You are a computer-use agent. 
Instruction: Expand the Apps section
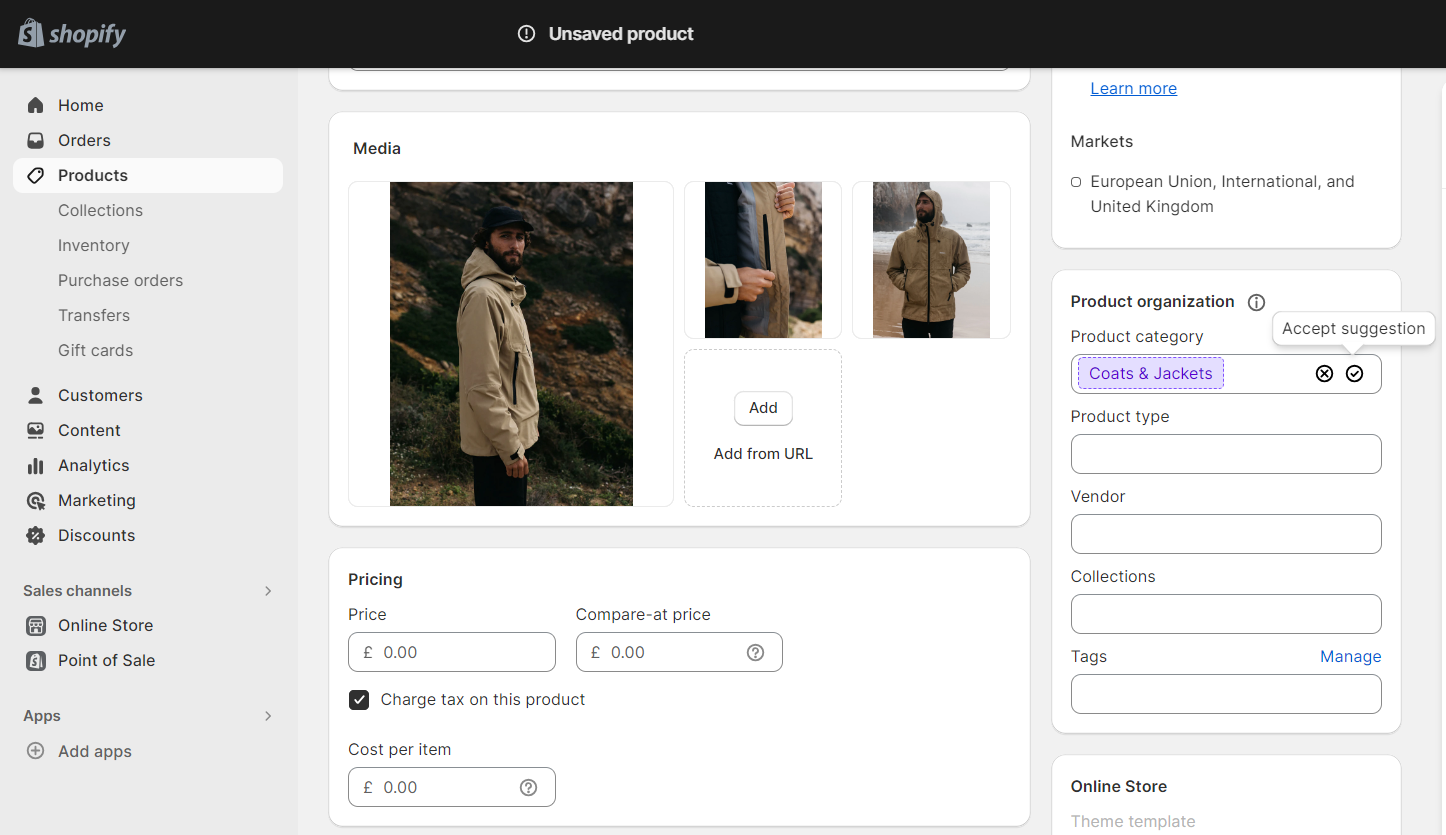pos(267,716)
